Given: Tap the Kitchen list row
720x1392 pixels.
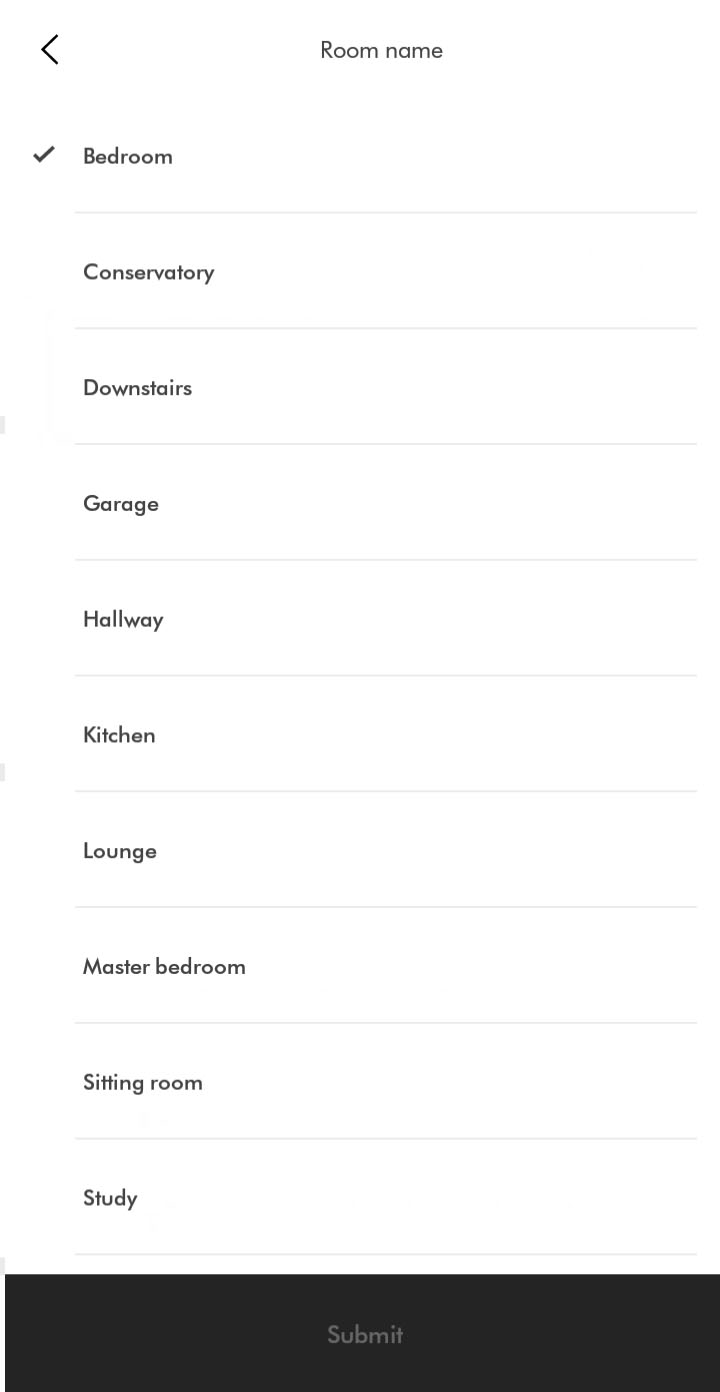Looking at the screenshot, I should (x=360, y=735).
